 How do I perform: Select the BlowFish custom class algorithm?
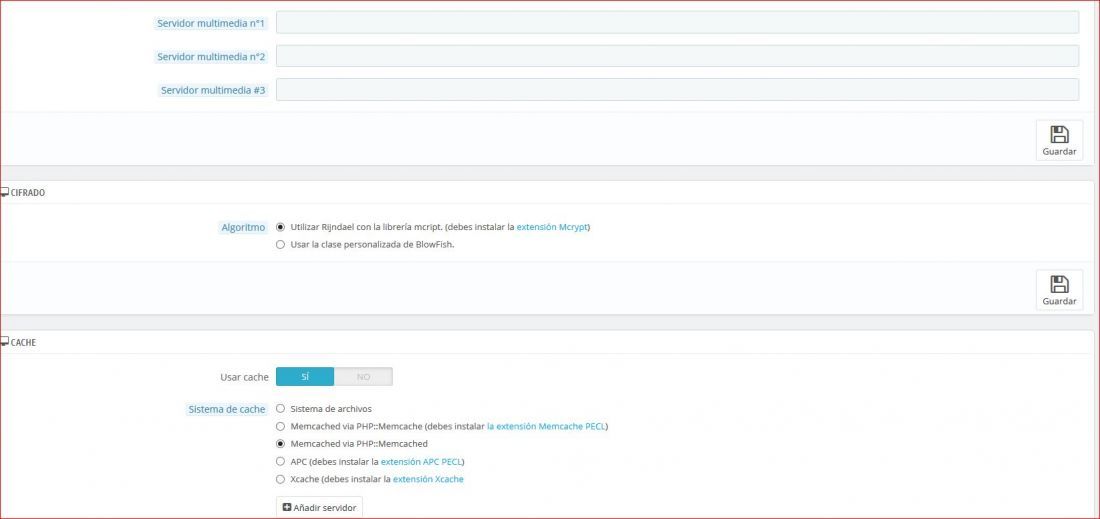coord(281,245)
